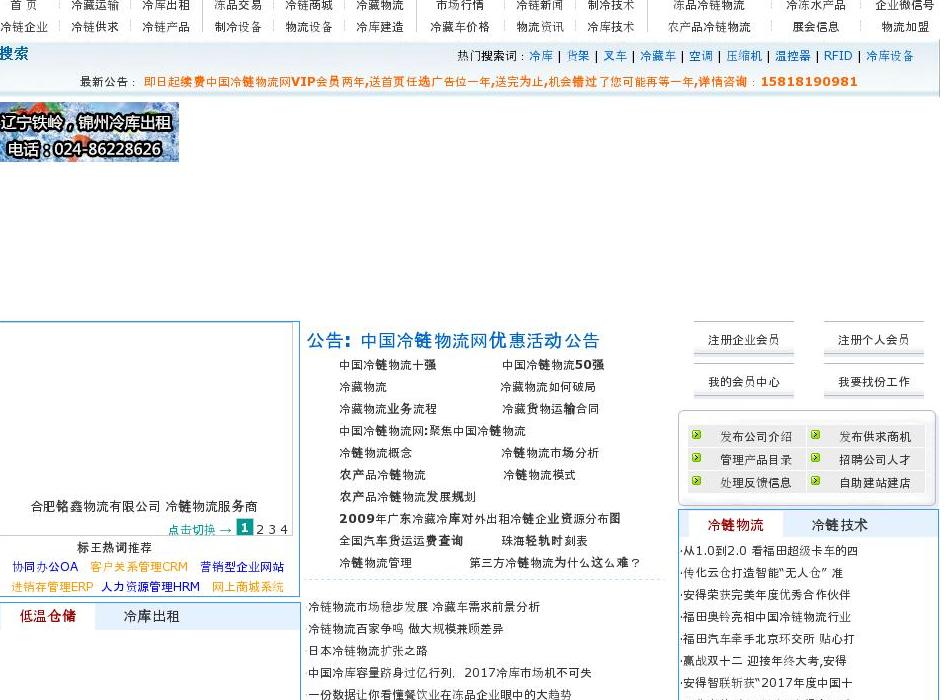Open the 展会信息 navigation link

click(815, 27)
